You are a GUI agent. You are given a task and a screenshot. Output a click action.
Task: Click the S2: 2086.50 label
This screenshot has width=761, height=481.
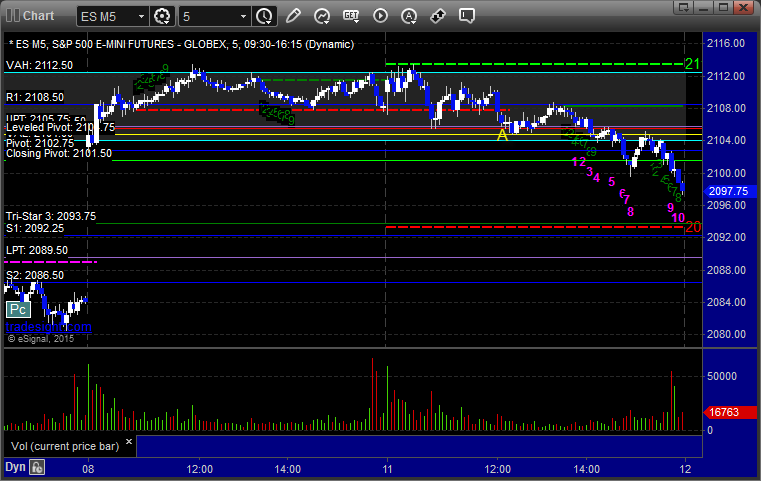[x=35, y=275]
